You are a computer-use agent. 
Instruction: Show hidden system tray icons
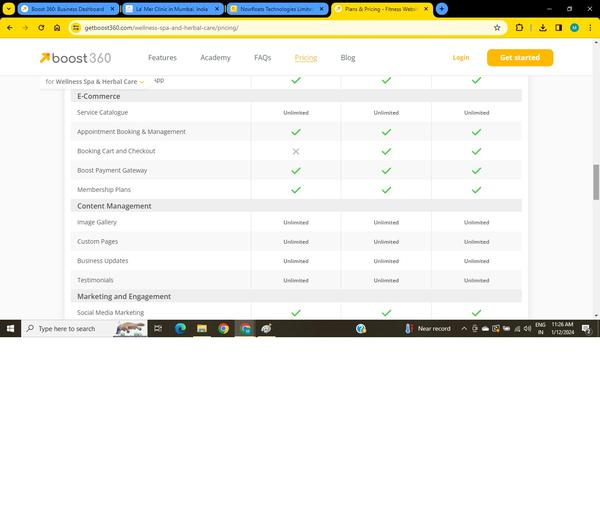click(x=464, y=328)
